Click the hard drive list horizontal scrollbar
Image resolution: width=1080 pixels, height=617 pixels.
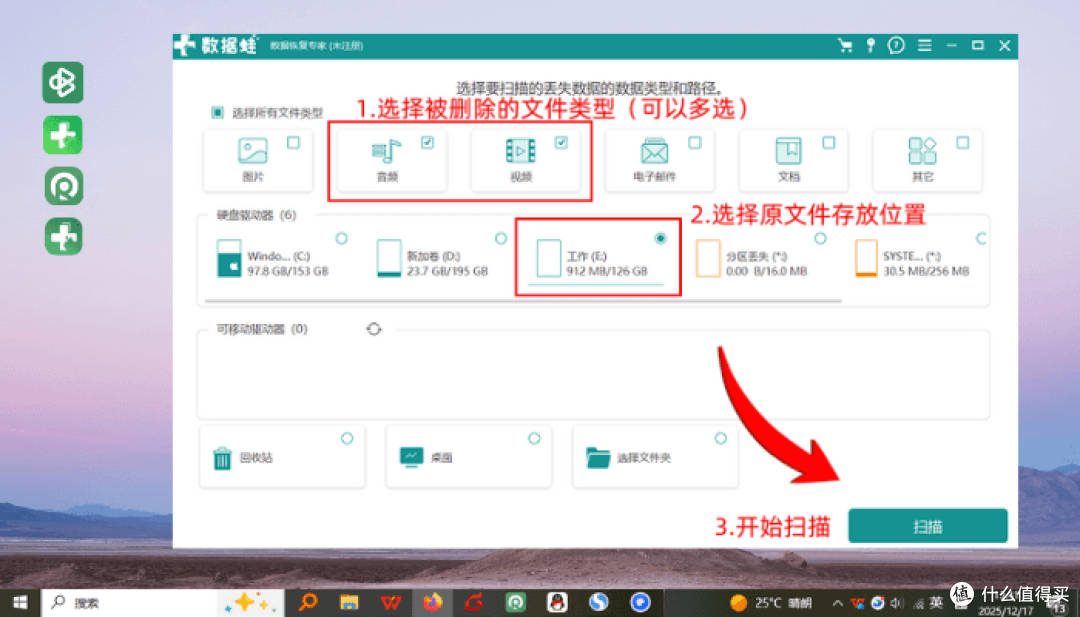pyautogui.click(x=523, y=301)
